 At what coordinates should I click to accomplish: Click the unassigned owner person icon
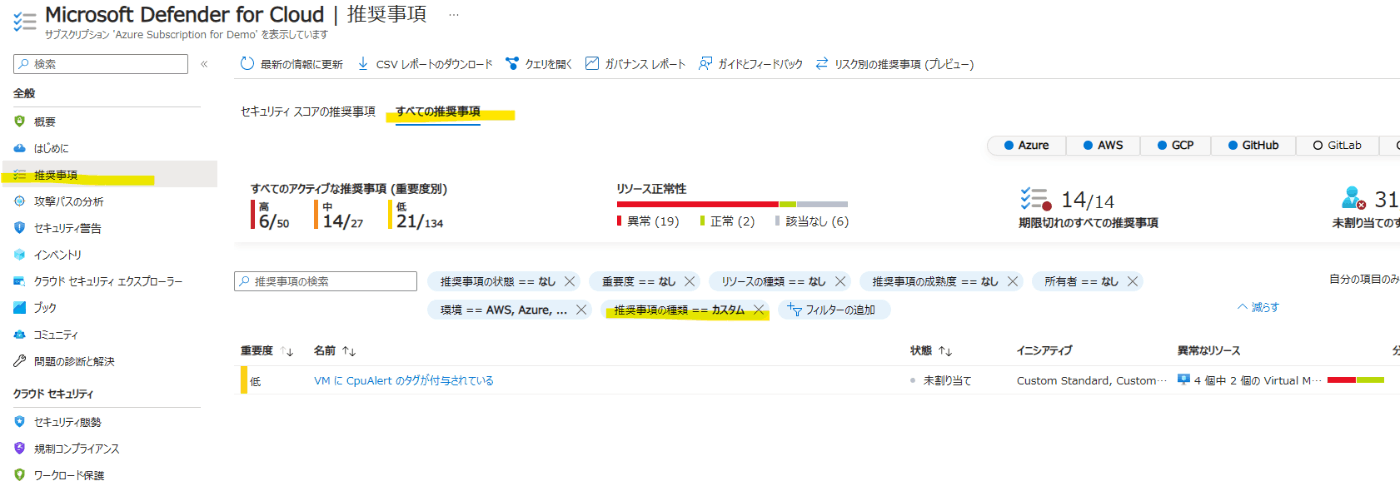click(x=1354, y=198)
